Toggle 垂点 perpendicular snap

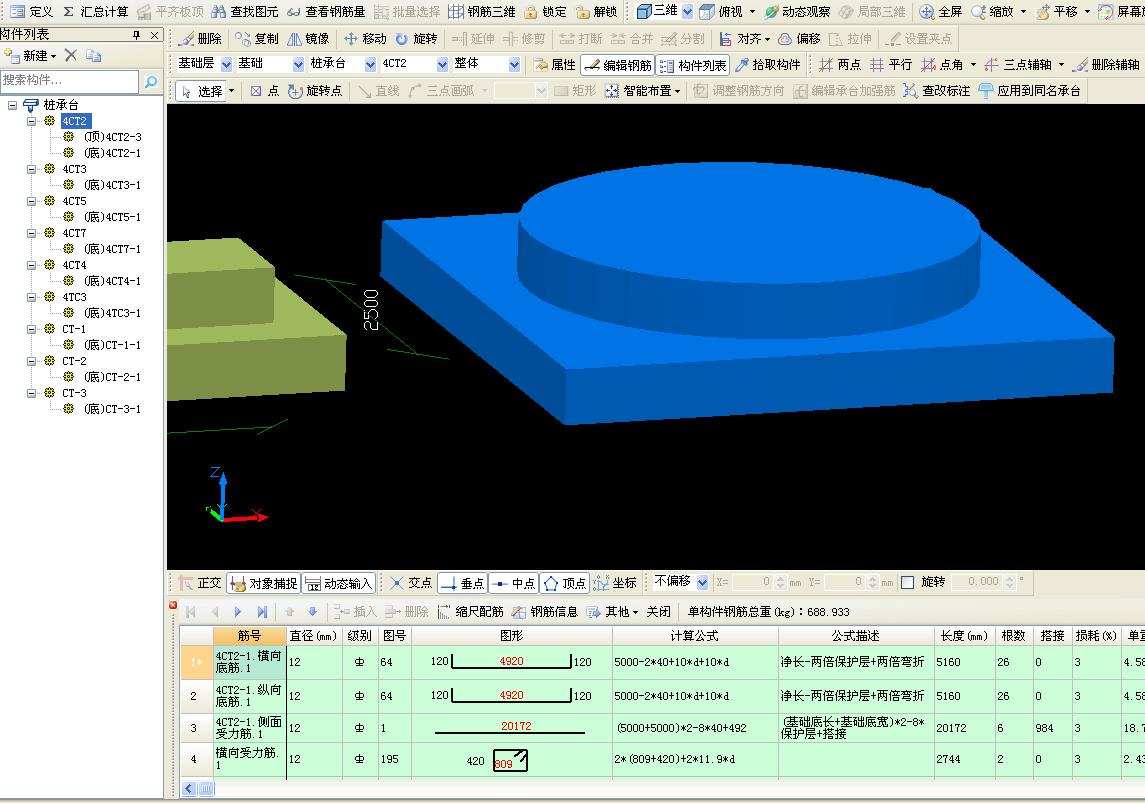click(x=463, y=583)
